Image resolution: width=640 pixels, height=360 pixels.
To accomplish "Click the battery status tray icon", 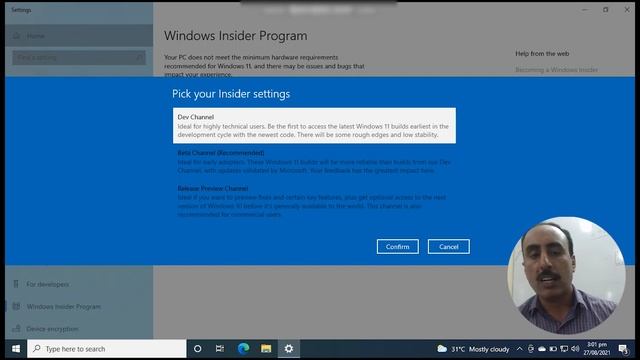I will point(553,349).
